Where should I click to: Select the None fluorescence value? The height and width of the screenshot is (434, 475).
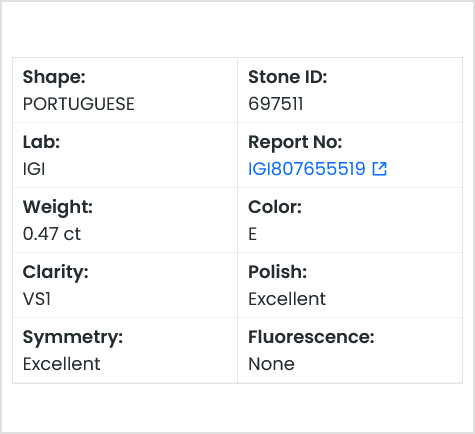[x=271, y=364]
